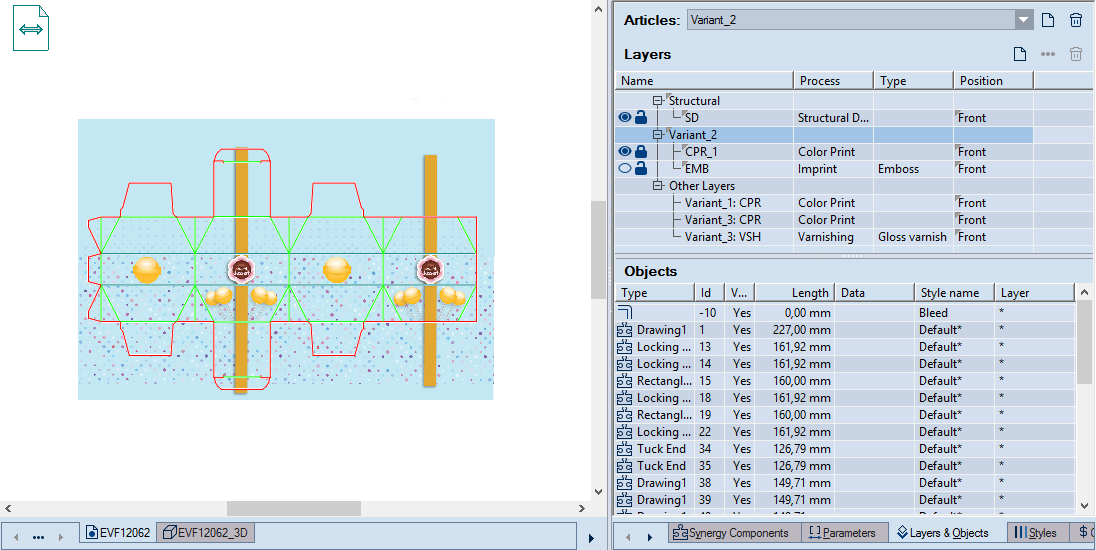Show the EMB emboss layer
Image resolution: width=1096 pixels, height=550 pixels.
pyautogui.click(x=625, y=169)
